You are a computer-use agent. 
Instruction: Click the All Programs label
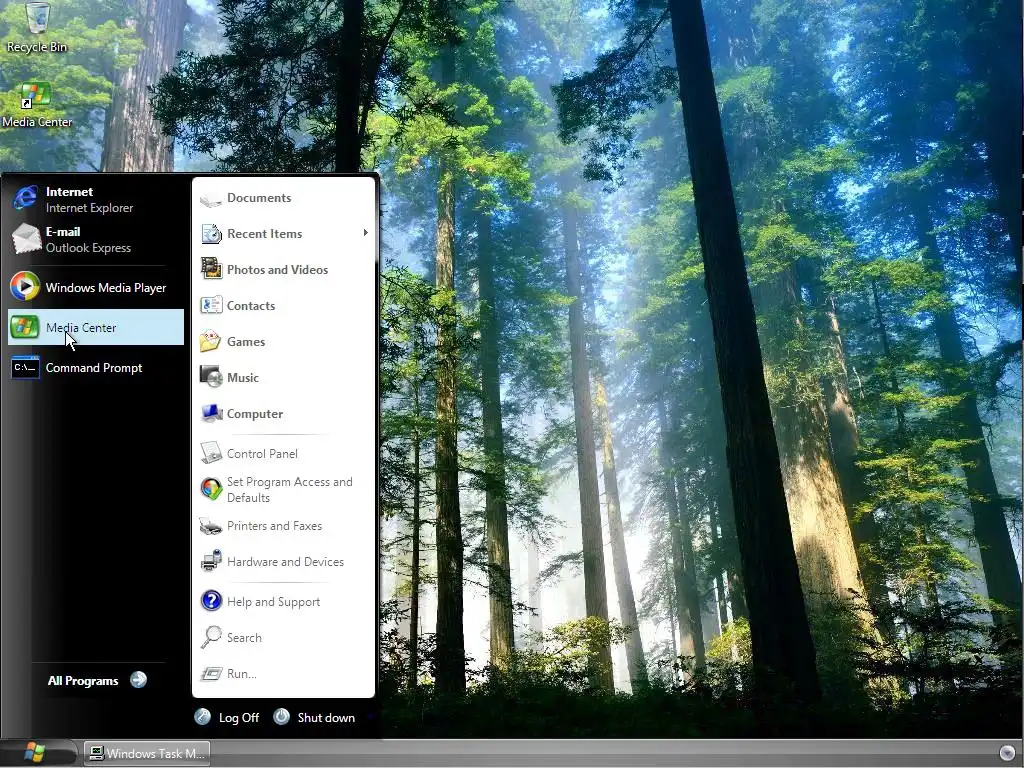83,680
